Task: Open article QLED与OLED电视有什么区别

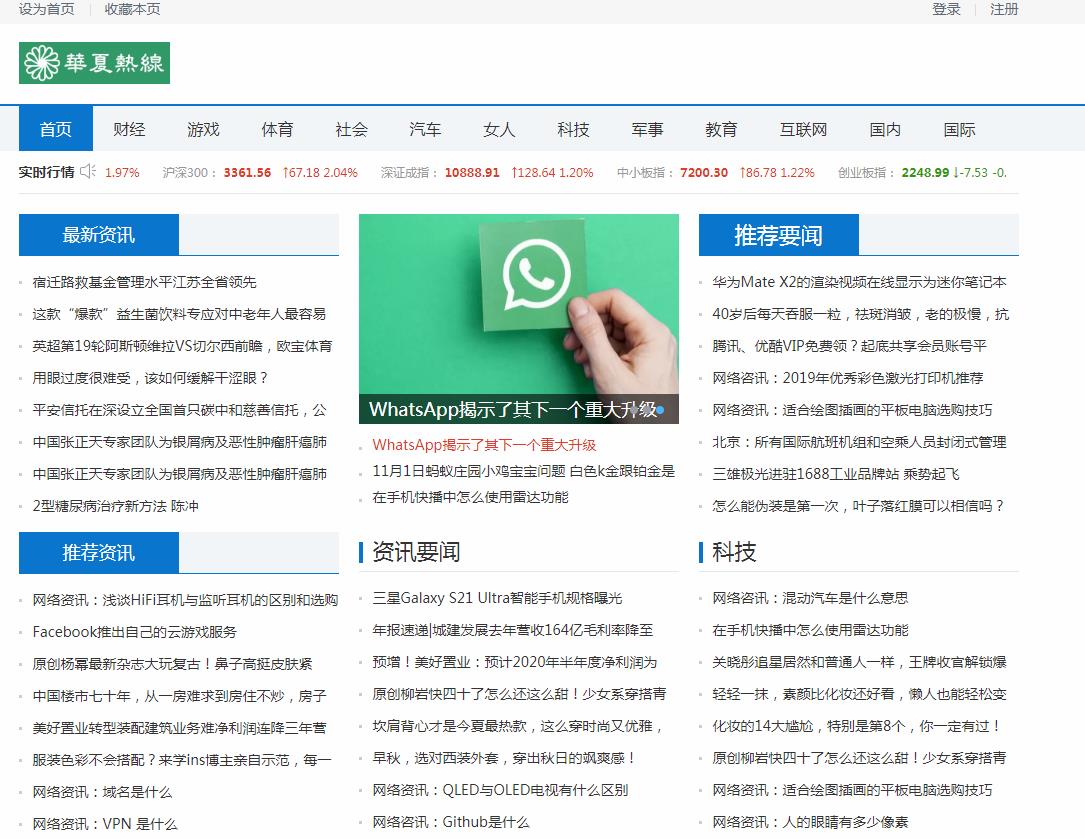Action: pyautogui.click(x=500, y=789)
